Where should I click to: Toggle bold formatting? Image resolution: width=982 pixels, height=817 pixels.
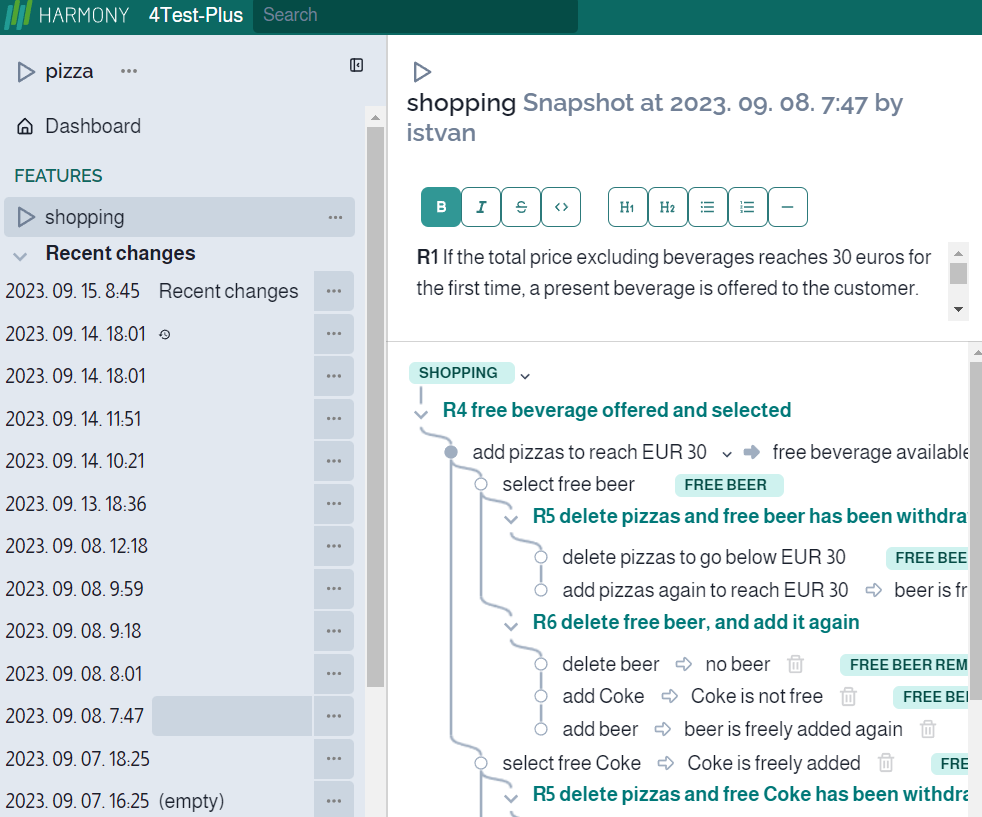pyautogui.click(x=441, y=207)
